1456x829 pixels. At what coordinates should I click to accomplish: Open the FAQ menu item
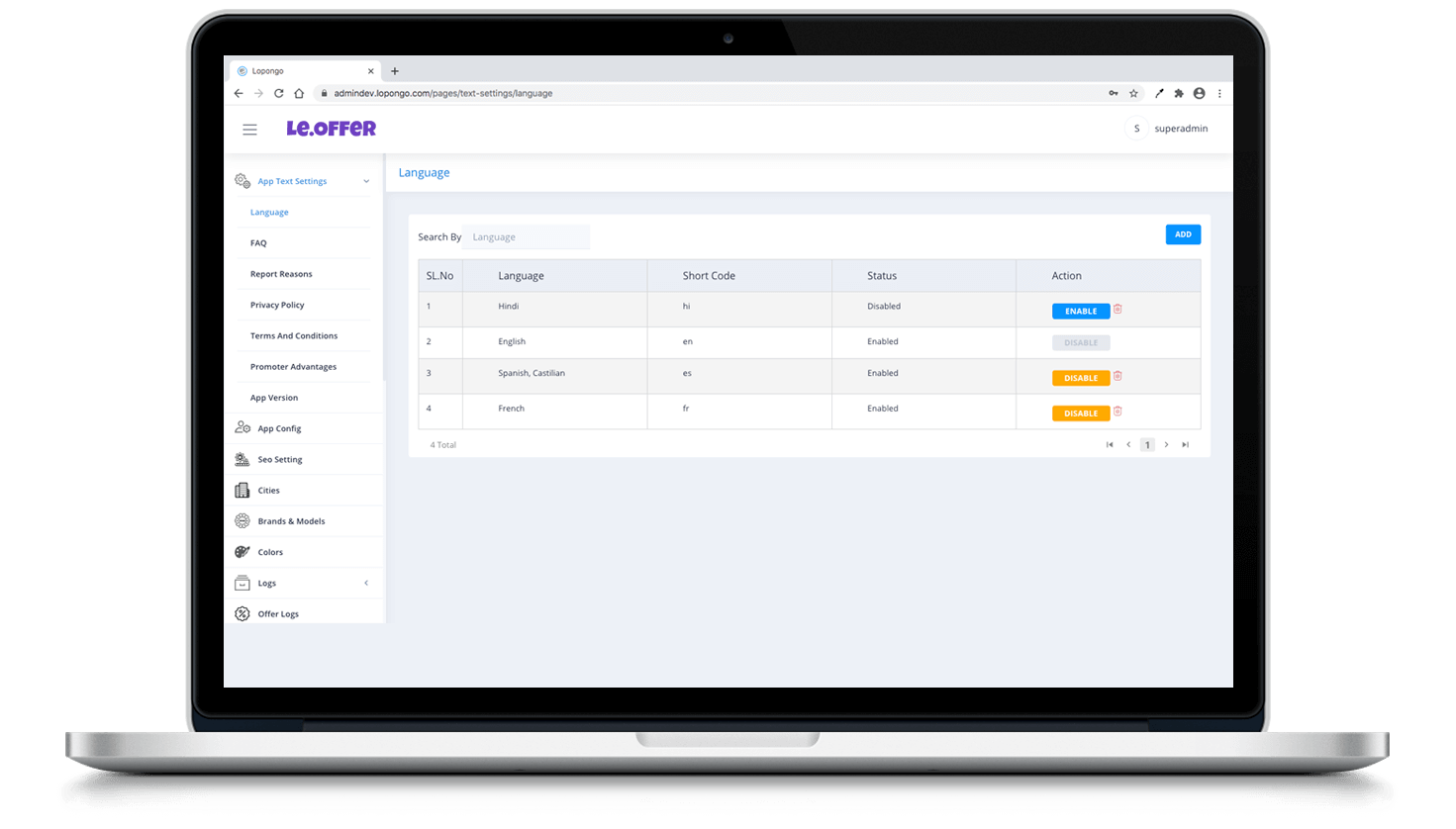pos(258,242)
